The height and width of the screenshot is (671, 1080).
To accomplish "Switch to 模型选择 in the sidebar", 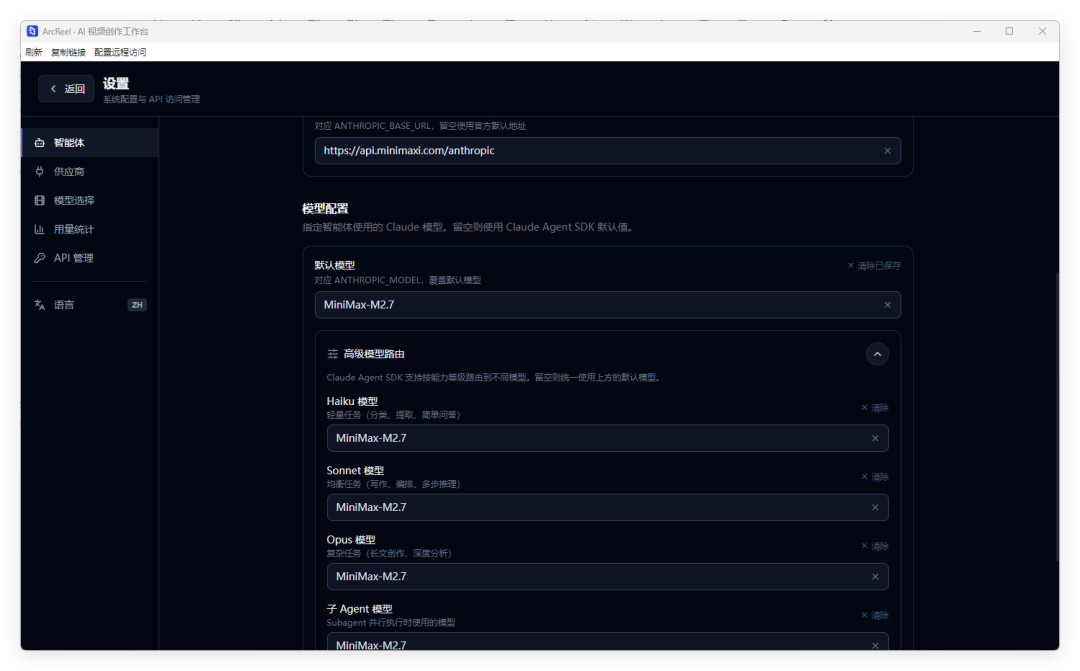I will point(90,200).
